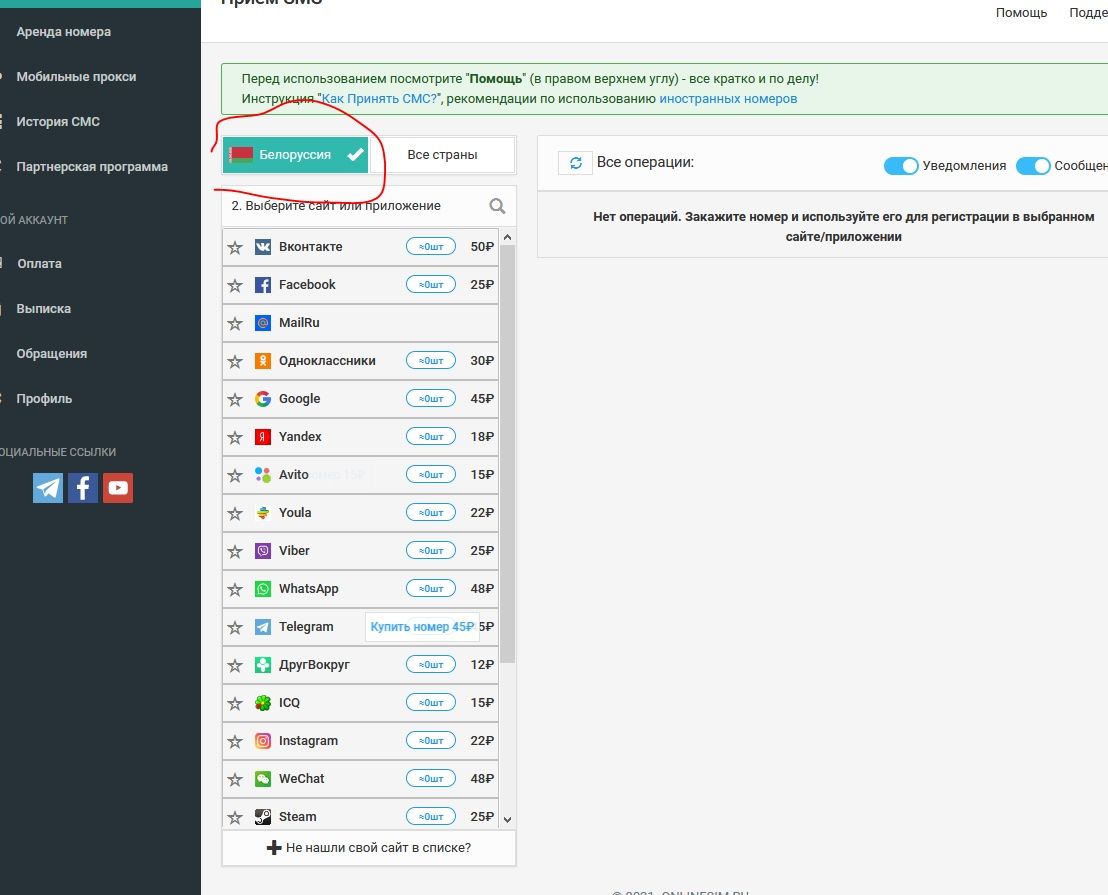Open the Facebook social link icon

[x=83, y=488]
